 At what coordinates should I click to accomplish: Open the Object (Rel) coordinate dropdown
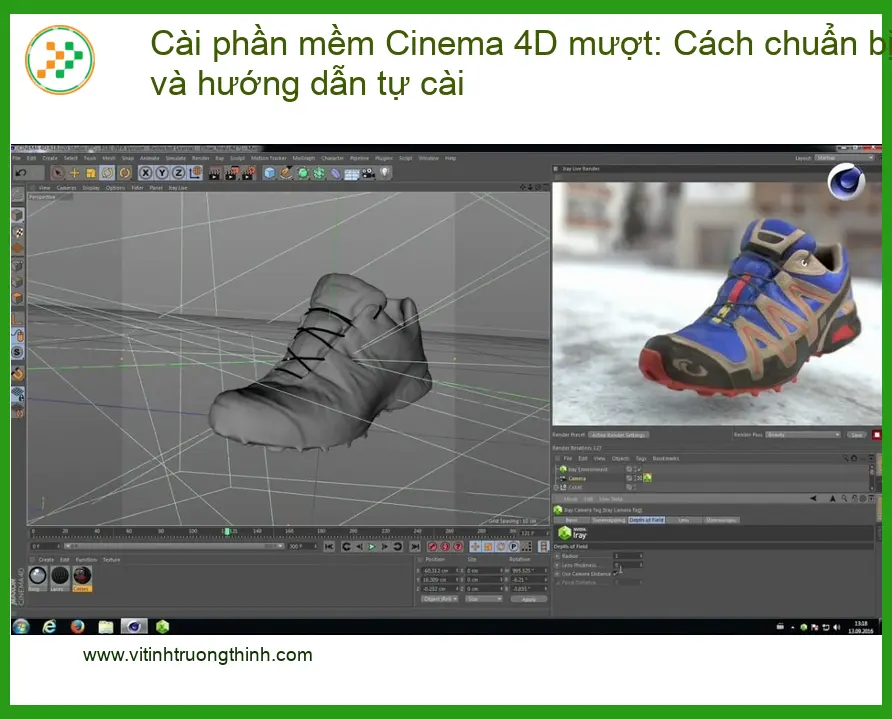[x=440, y=599]
